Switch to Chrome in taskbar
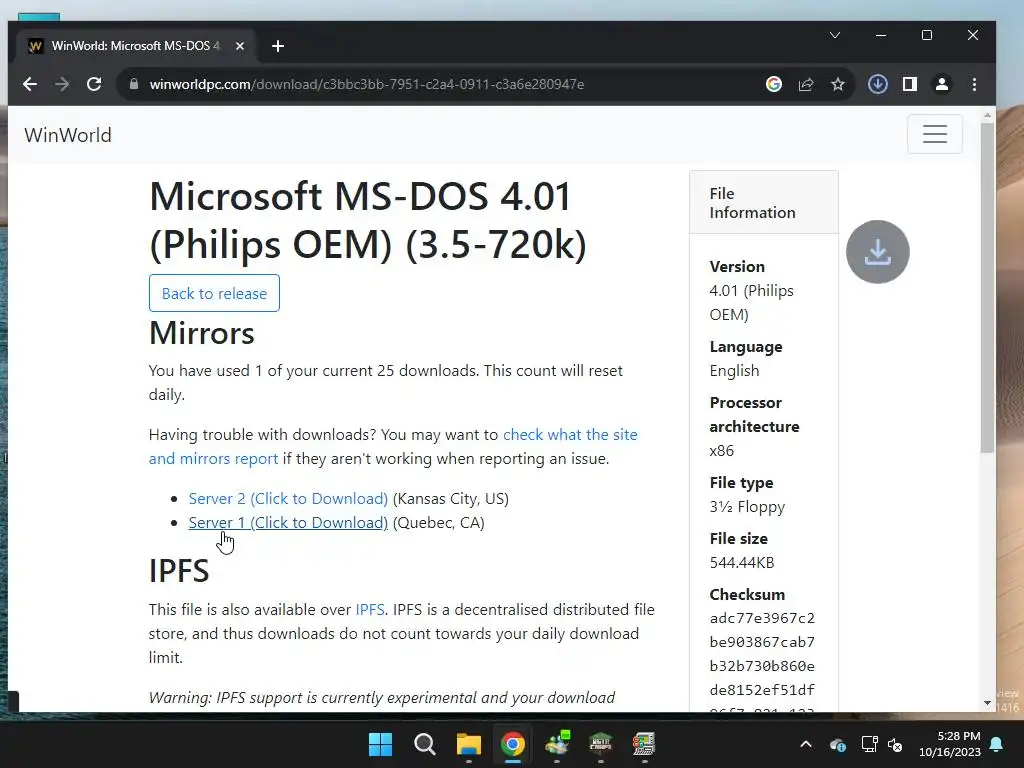 click(513, 744)
